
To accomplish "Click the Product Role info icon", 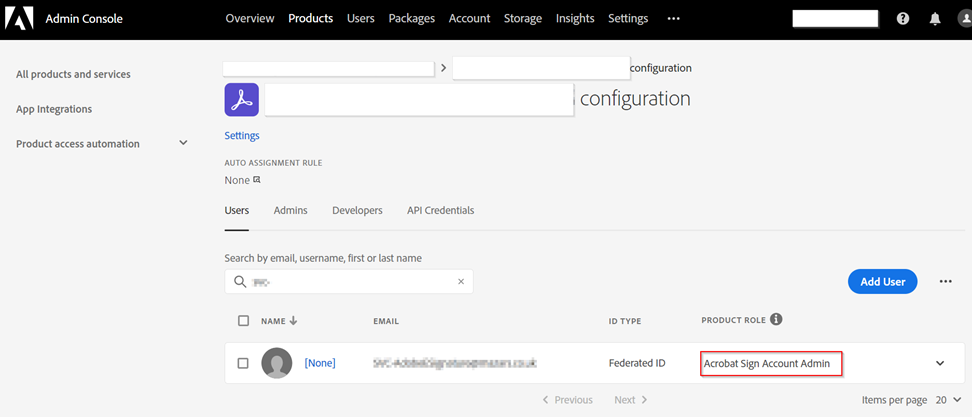I will [776, 320].
